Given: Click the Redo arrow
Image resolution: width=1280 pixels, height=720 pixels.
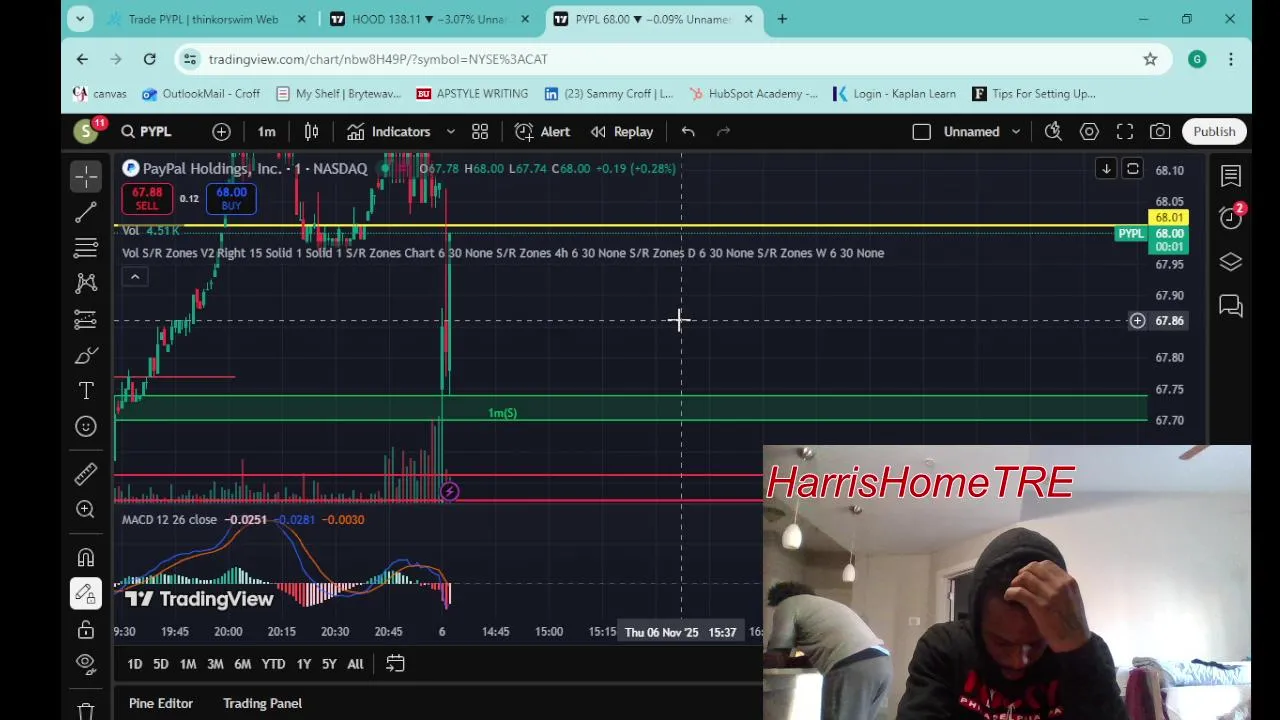Looking at the screenshot, I should click(724, 131).
